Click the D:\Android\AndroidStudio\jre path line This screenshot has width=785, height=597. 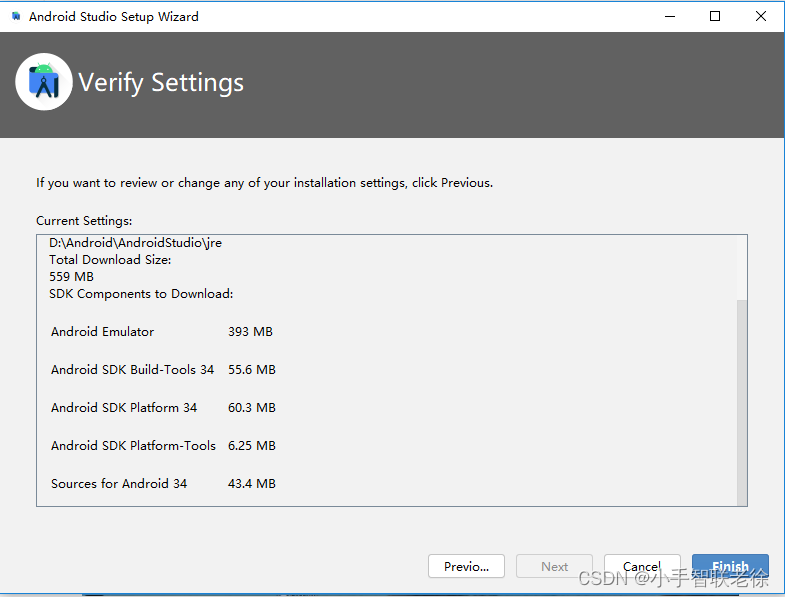(x=135, y=243)
